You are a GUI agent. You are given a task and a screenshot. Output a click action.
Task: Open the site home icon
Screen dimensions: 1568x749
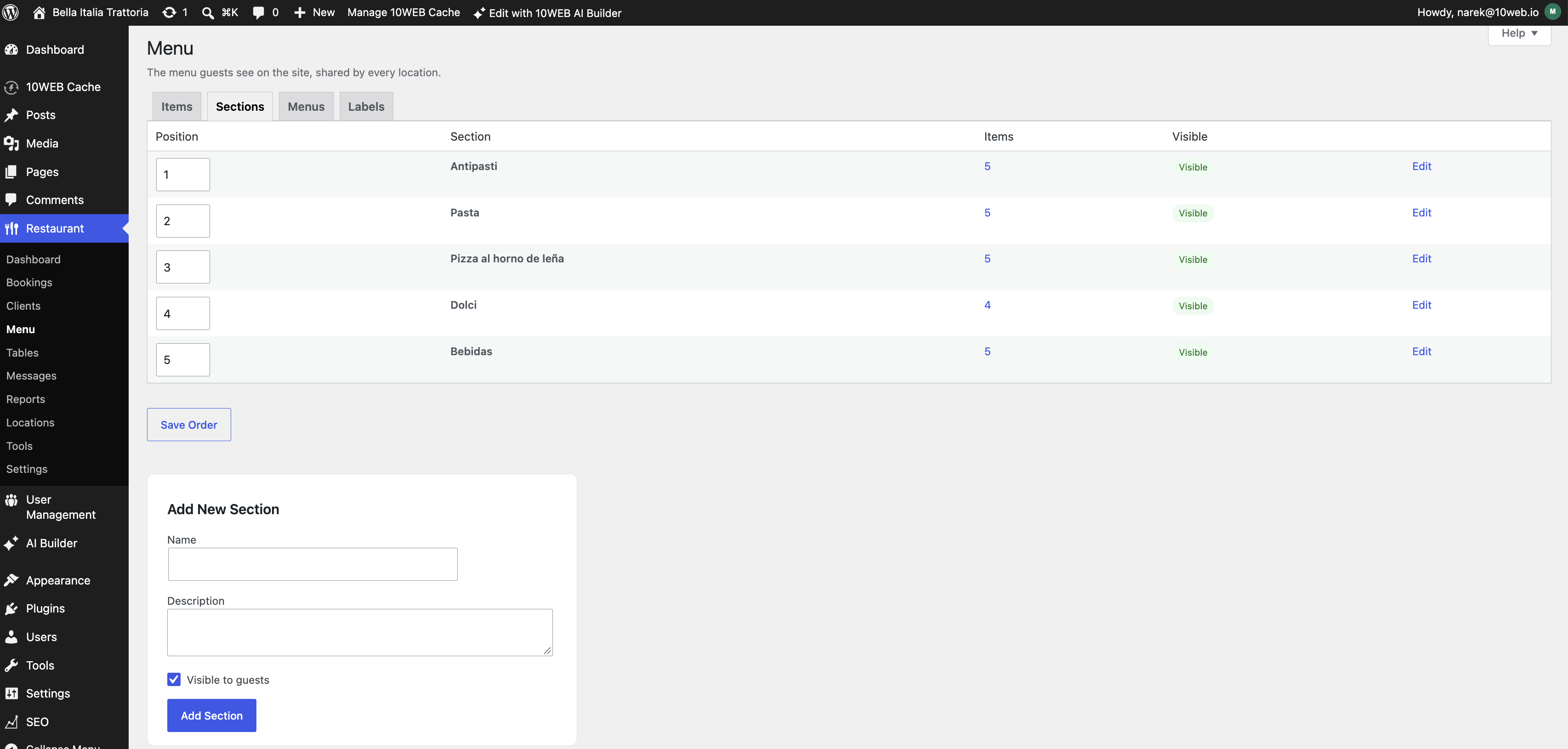click(x=39, y=12)
